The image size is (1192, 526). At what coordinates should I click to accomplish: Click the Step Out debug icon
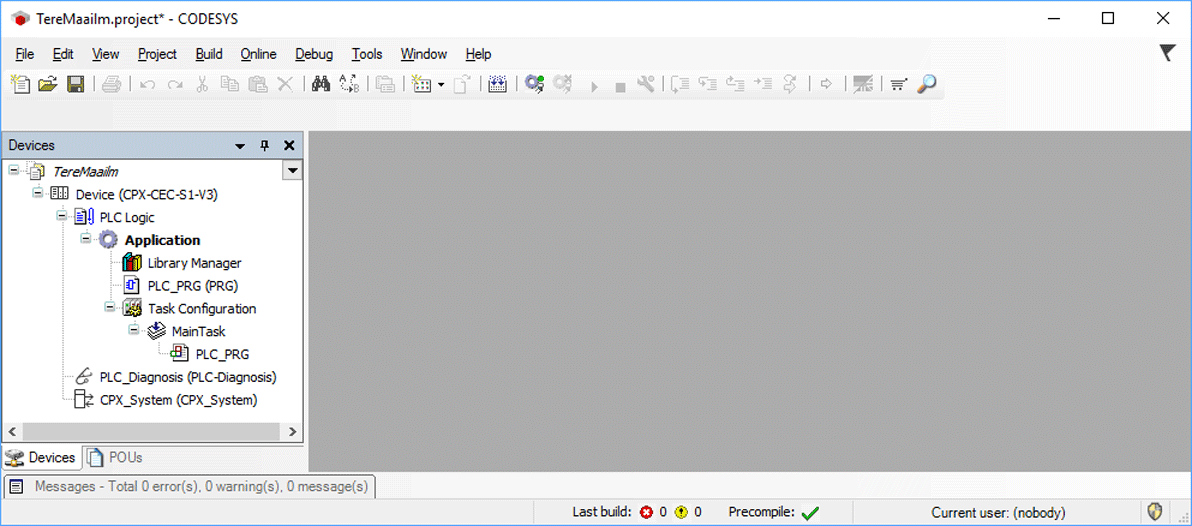(735, 84)
